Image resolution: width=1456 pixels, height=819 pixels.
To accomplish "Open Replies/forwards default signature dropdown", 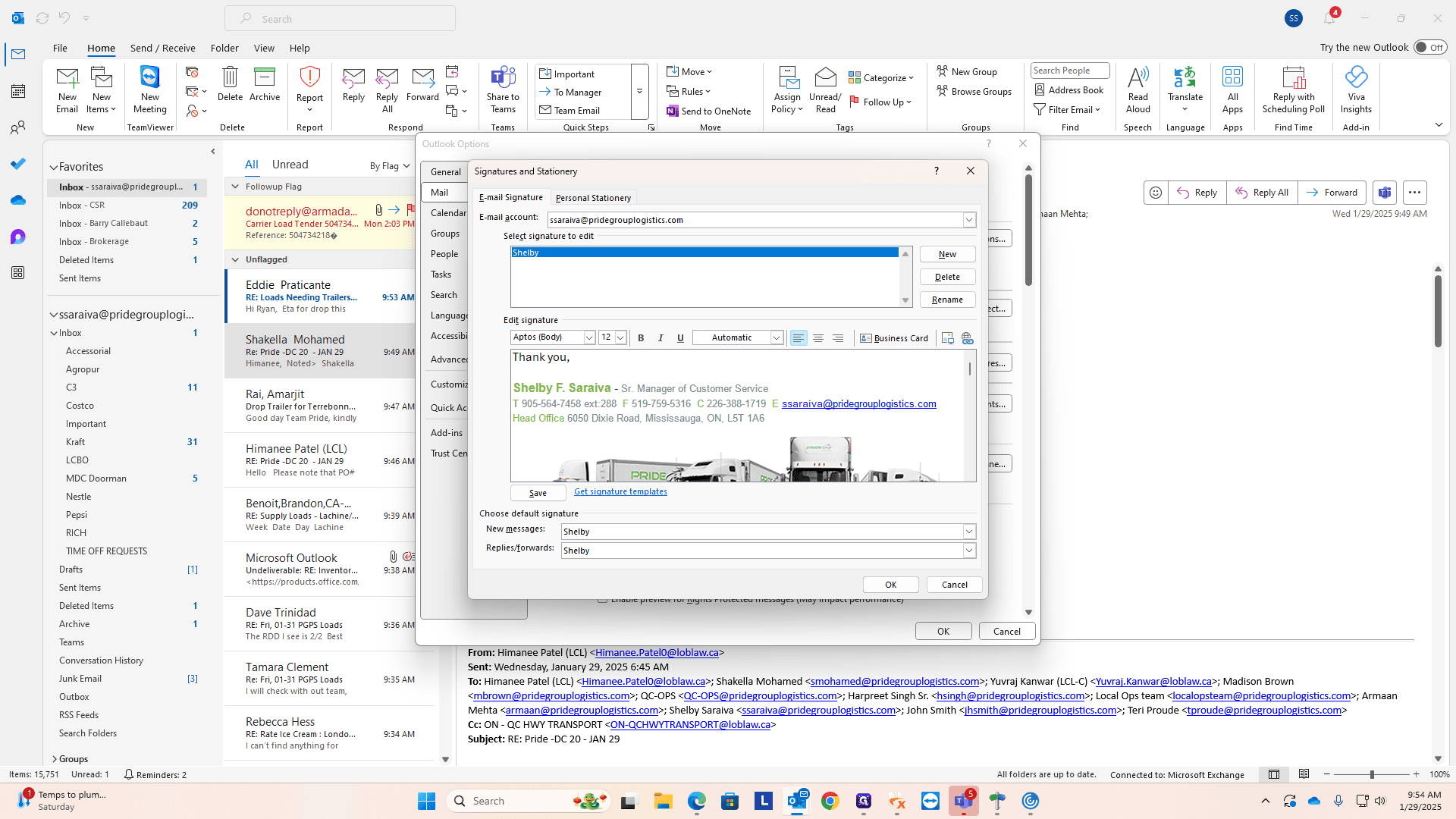I will 969,551.
